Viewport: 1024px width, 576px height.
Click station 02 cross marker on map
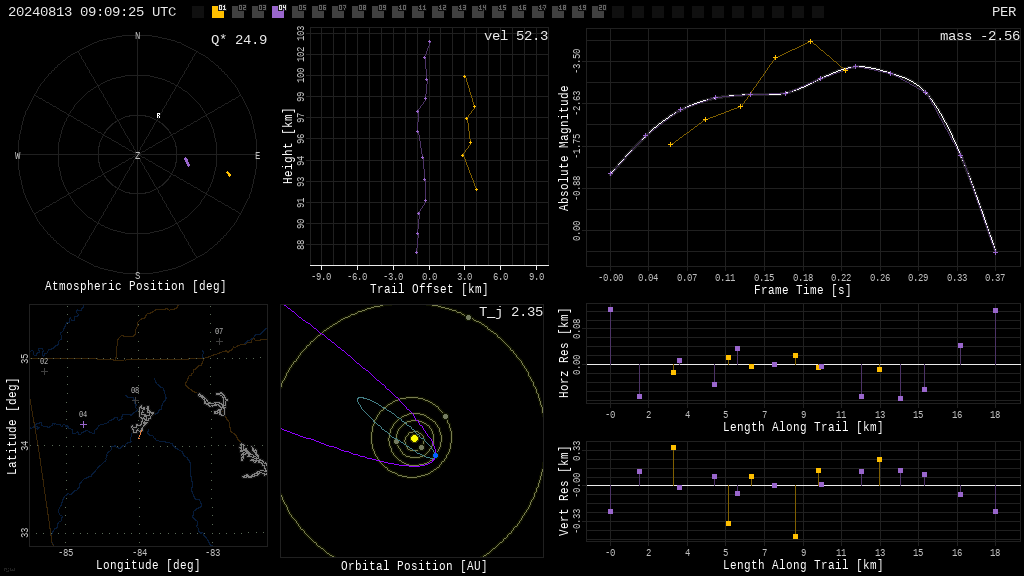click(44, 372)
